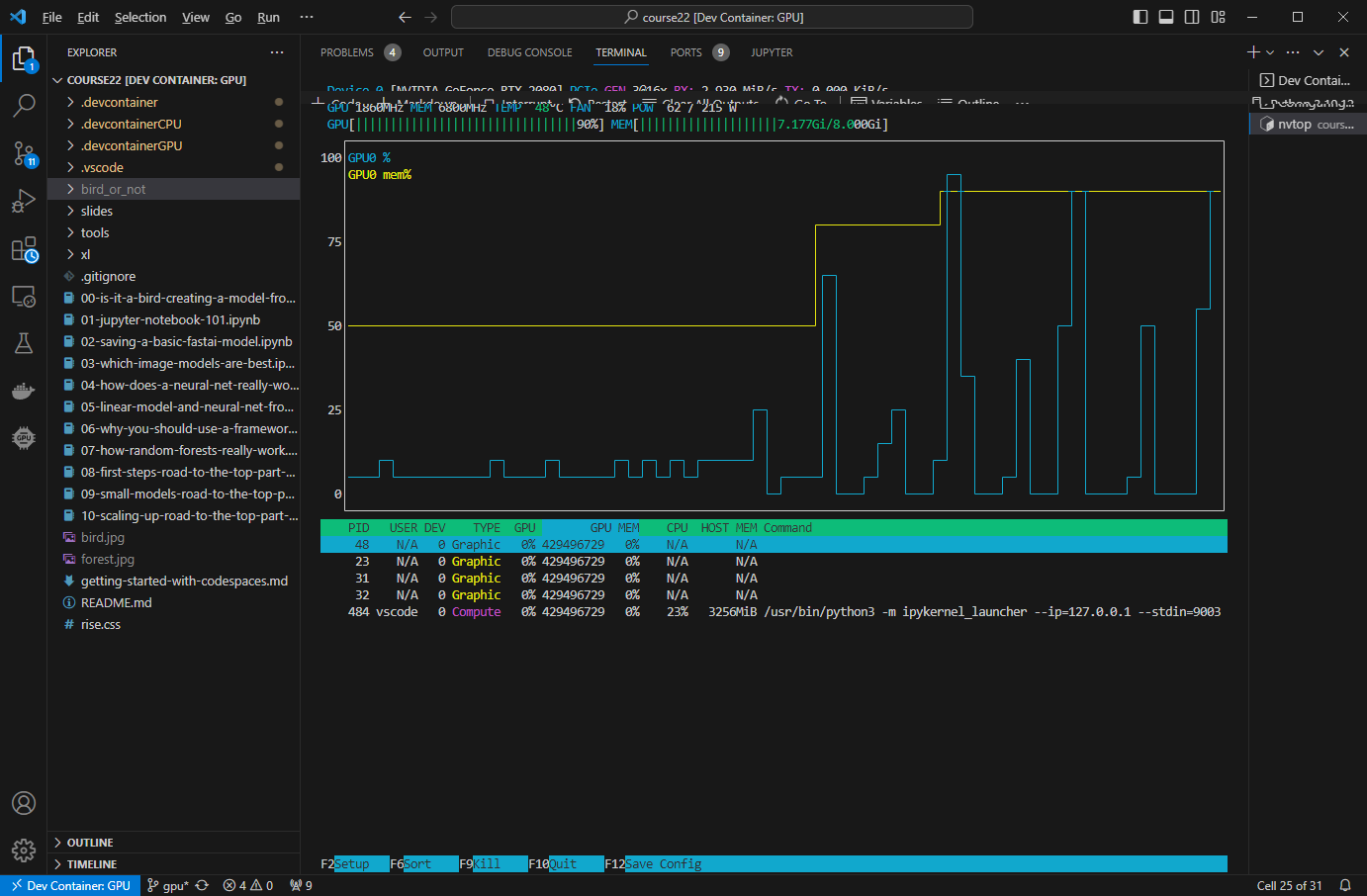Image resolution: width=1367 pixels, height=896 pixels.
Task: Expand the .devcontainer folder
Action: tap(173, 102)
